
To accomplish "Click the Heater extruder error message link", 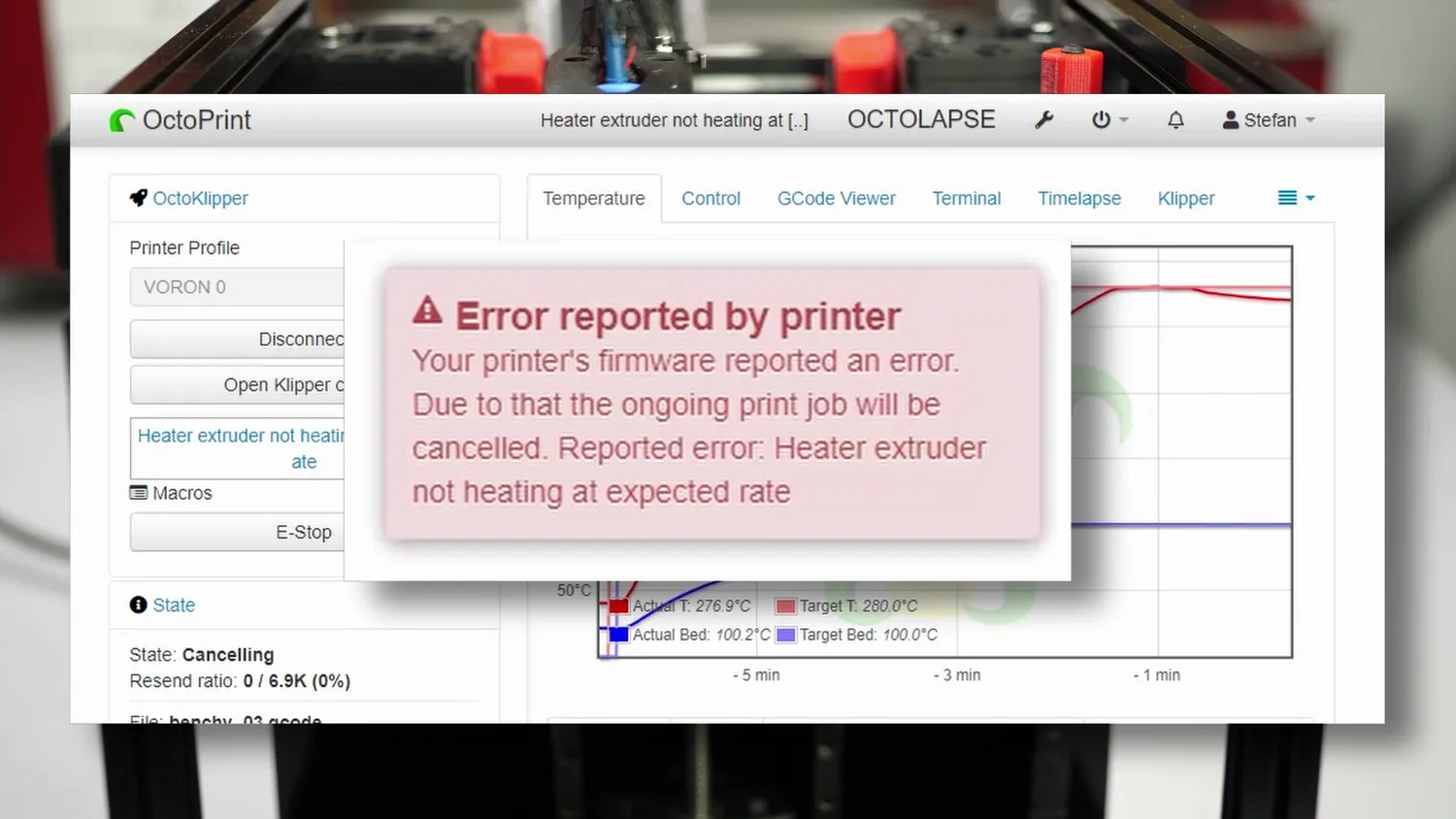I will pos(241,448).
